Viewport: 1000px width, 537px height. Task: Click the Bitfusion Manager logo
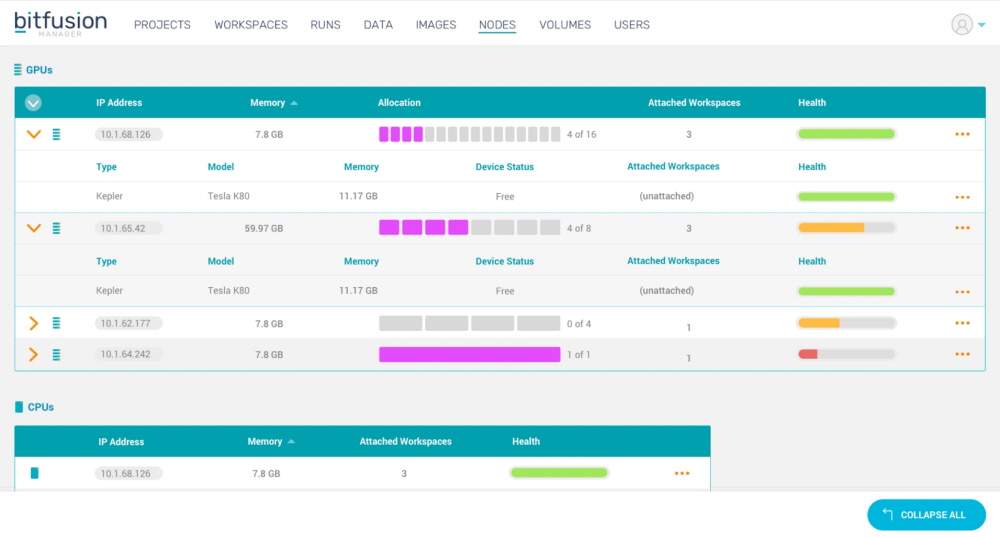click(60, 23)
